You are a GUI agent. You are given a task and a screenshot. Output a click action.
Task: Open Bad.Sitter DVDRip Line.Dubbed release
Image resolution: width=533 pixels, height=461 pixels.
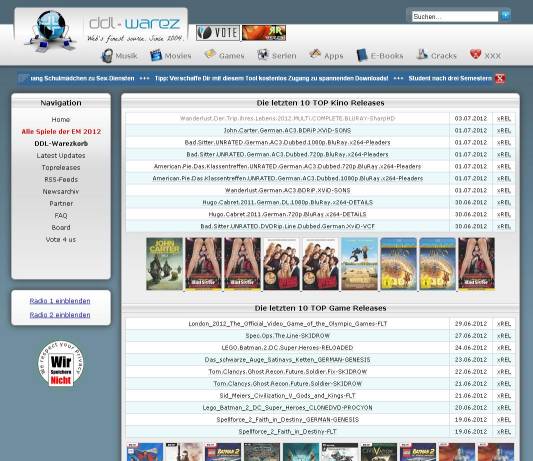[x=287, y=226]
